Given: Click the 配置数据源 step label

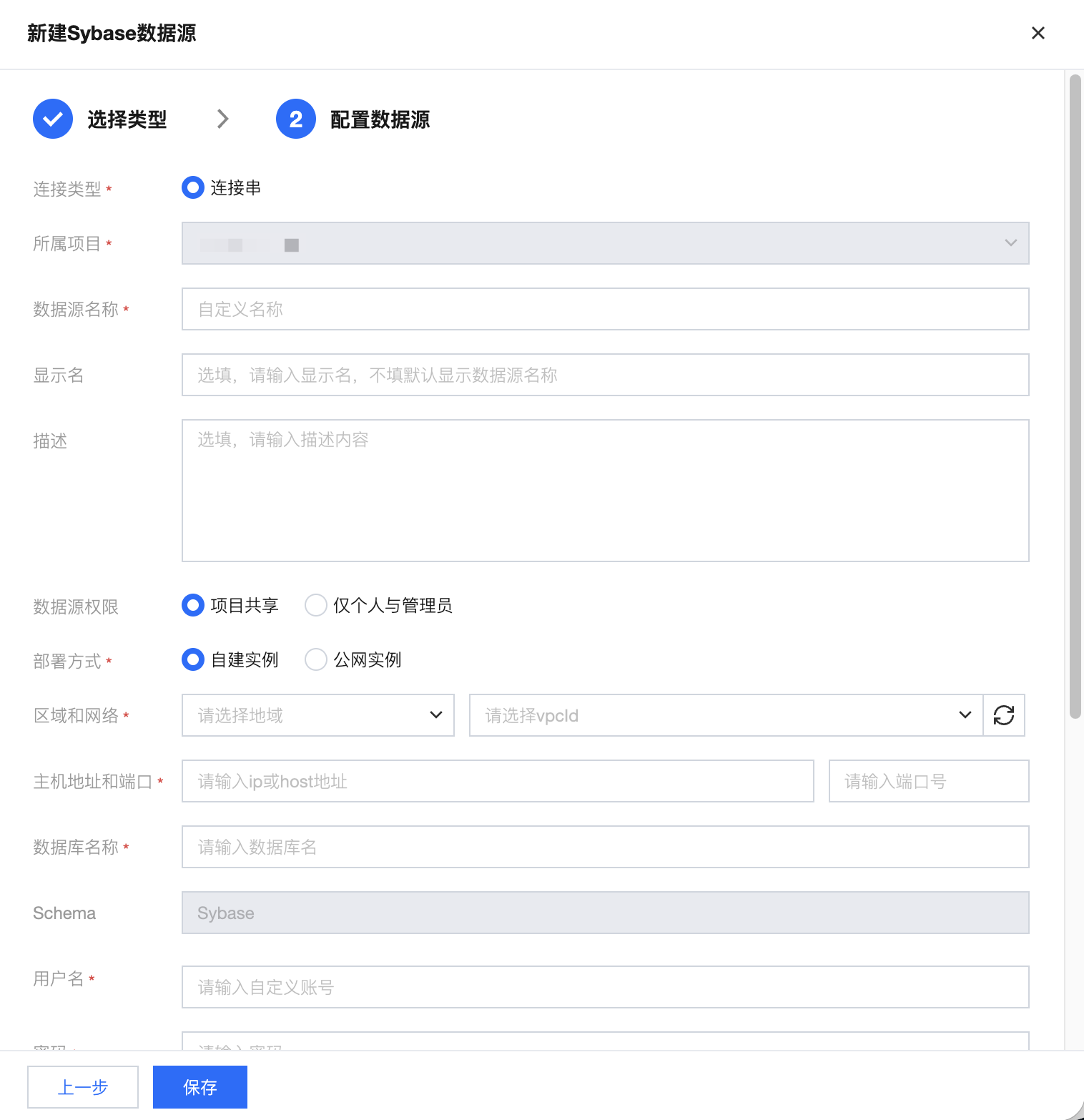Looking at the screenshot, I should tap(380, 119).
